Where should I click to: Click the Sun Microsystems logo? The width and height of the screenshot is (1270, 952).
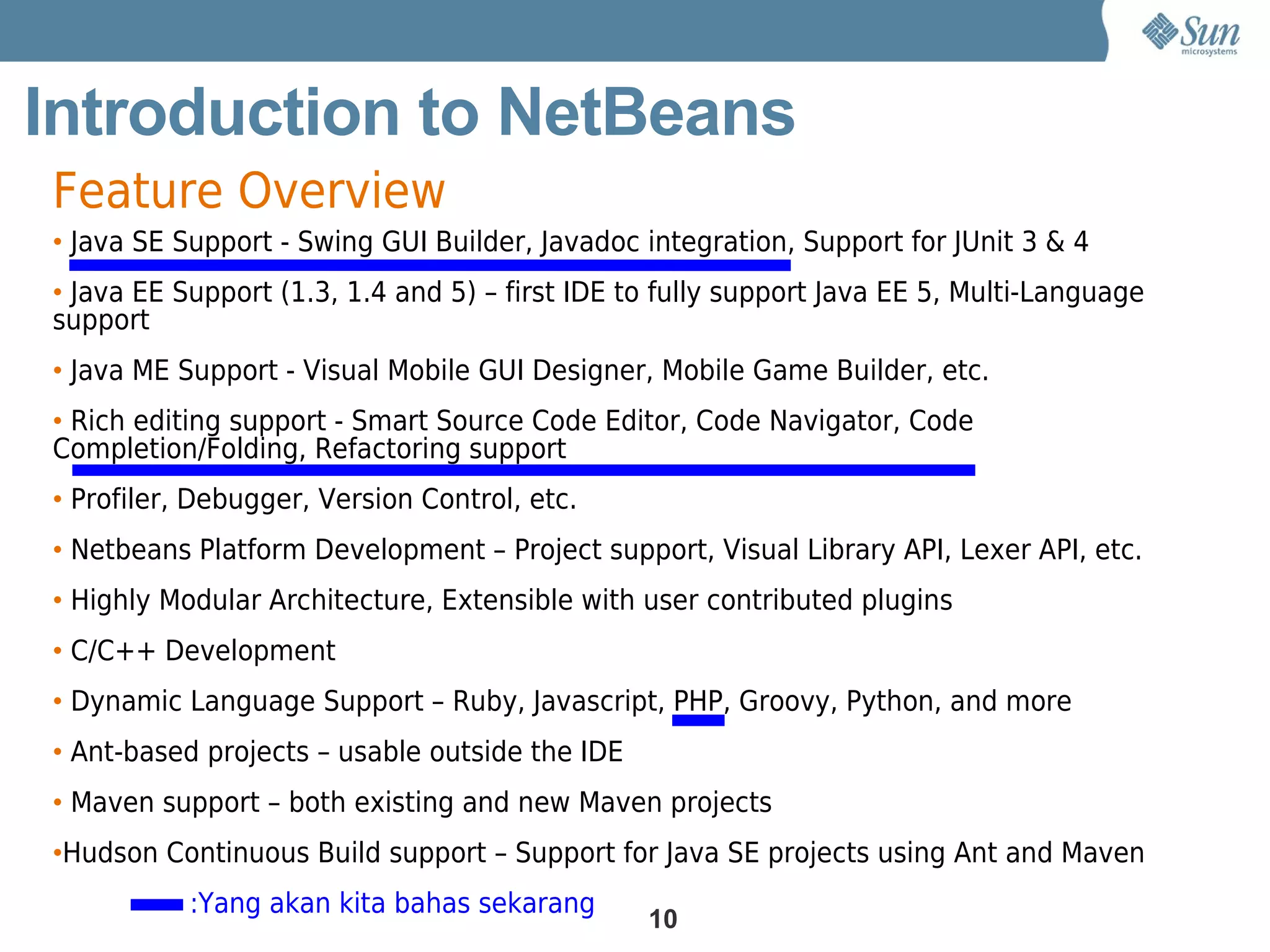[1190, 34]
